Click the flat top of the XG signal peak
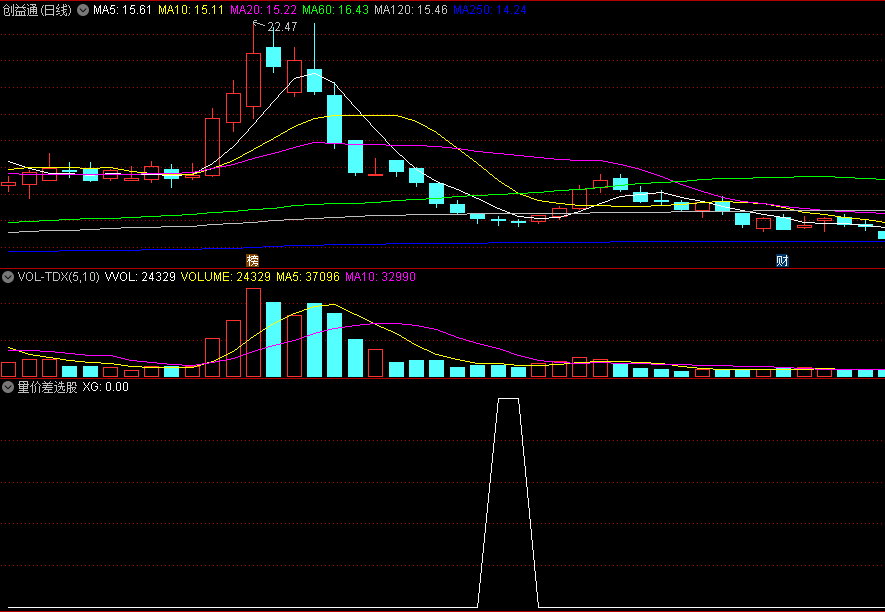 point(508,399)
